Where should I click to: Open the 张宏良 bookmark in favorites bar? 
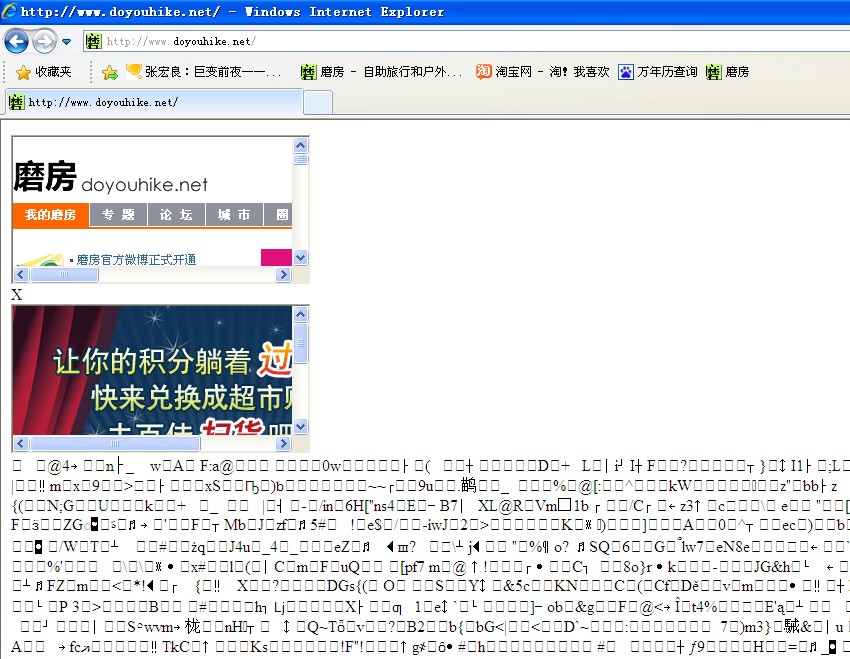pyautogui.click(x=203, y=72)
